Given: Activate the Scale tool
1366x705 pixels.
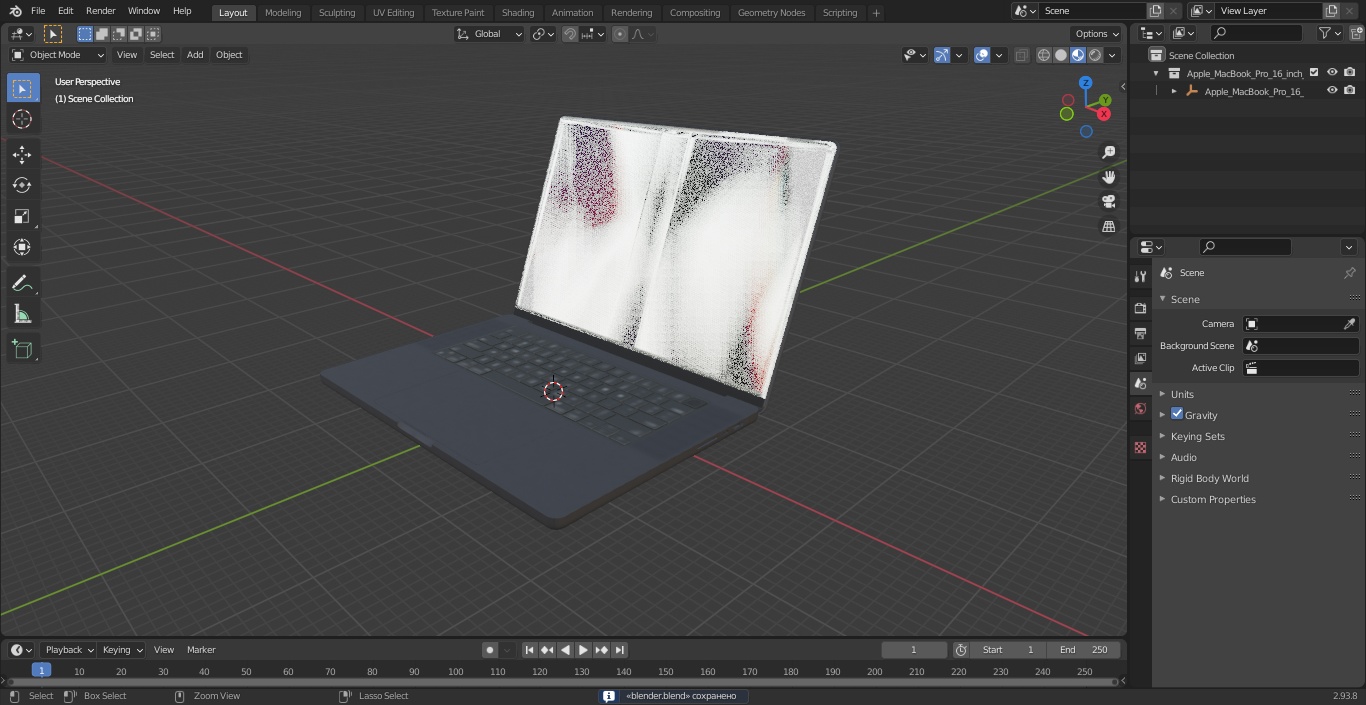Looking at the screenshot, I should [22, 216].
